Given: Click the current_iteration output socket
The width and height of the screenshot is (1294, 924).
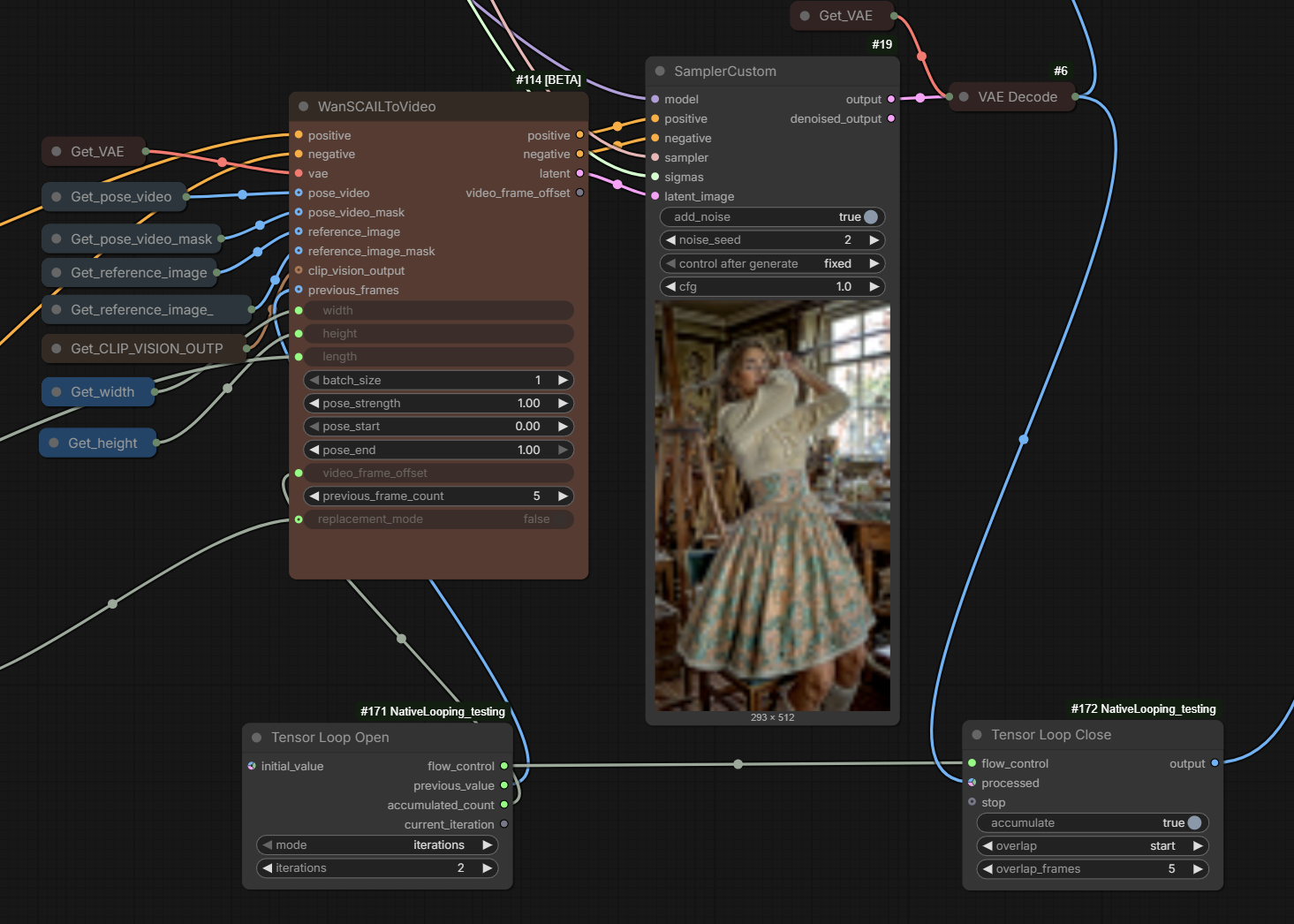Looking at the screenshot, I should pos(504,824).
